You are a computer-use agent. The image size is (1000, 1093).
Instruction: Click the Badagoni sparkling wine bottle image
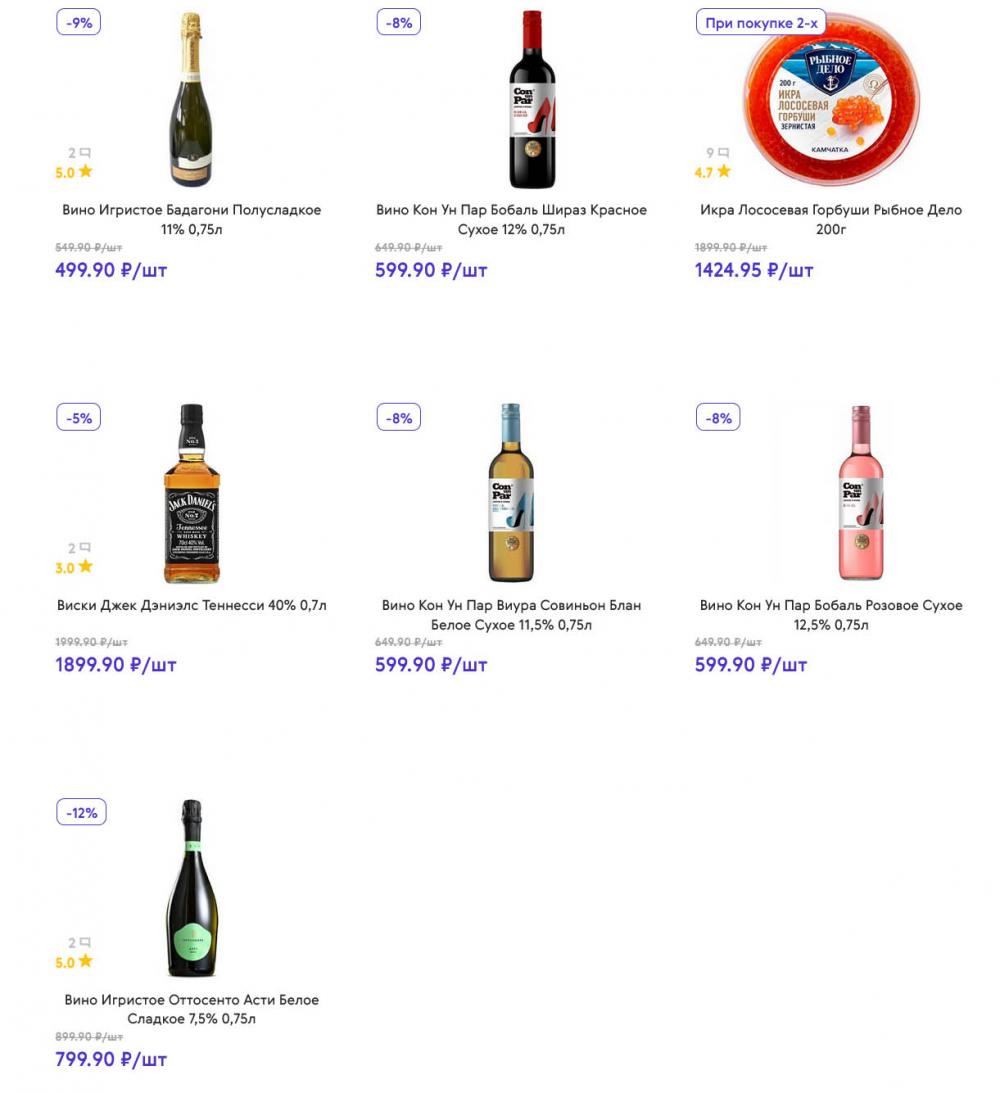190,100
